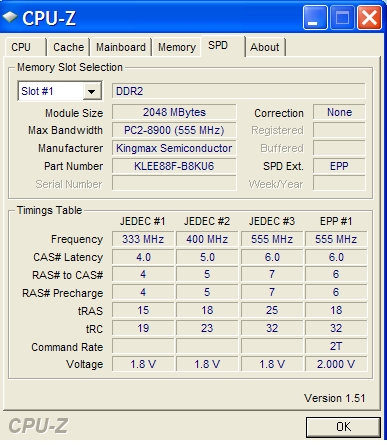Click the JEDEC #3 RAS# Precharge value 7
The image size is (387, 445).
coord(272,292)
